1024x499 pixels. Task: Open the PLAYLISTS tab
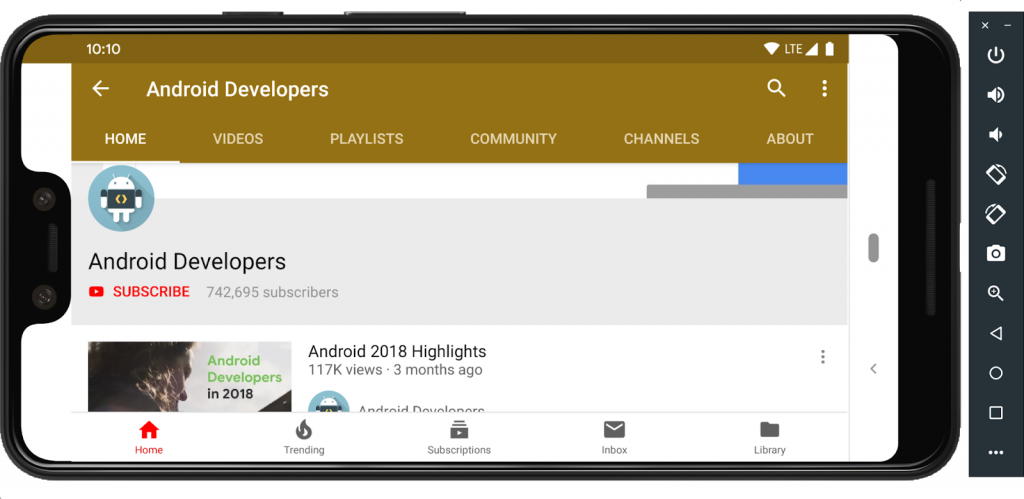[x=366, y=138]
